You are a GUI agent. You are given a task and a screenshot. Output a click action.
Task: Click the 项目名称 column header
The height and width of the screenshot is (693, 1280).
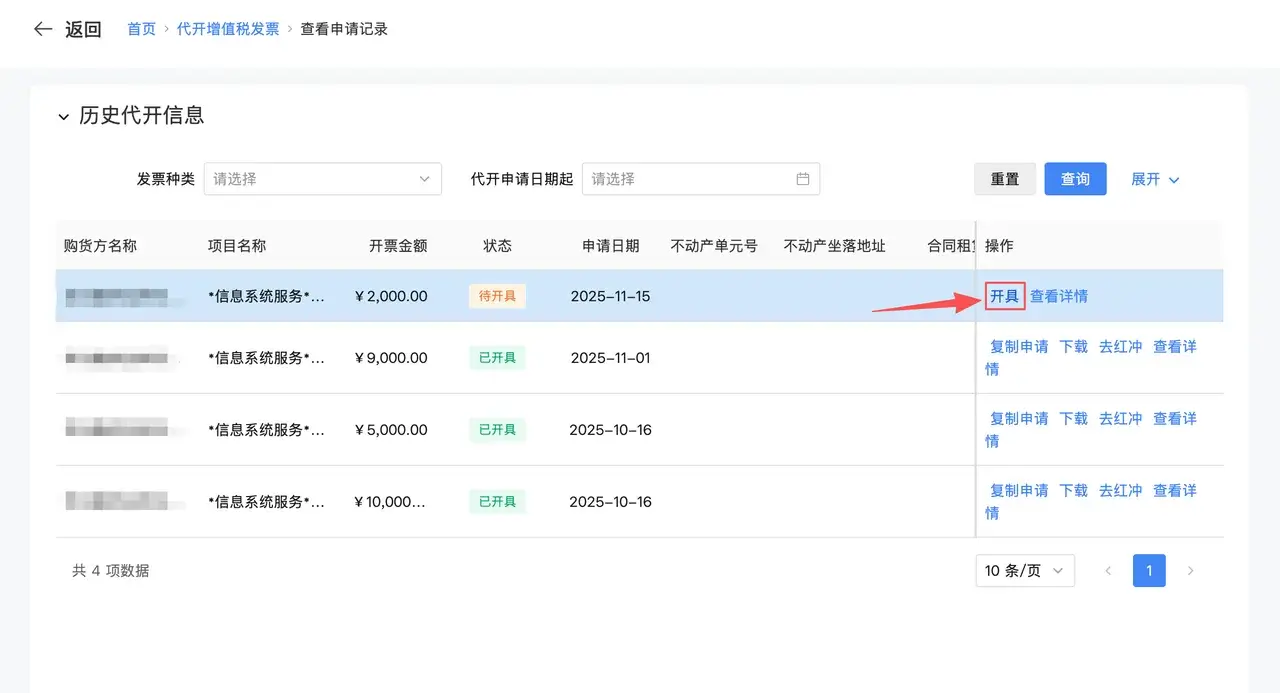[237, 246]
